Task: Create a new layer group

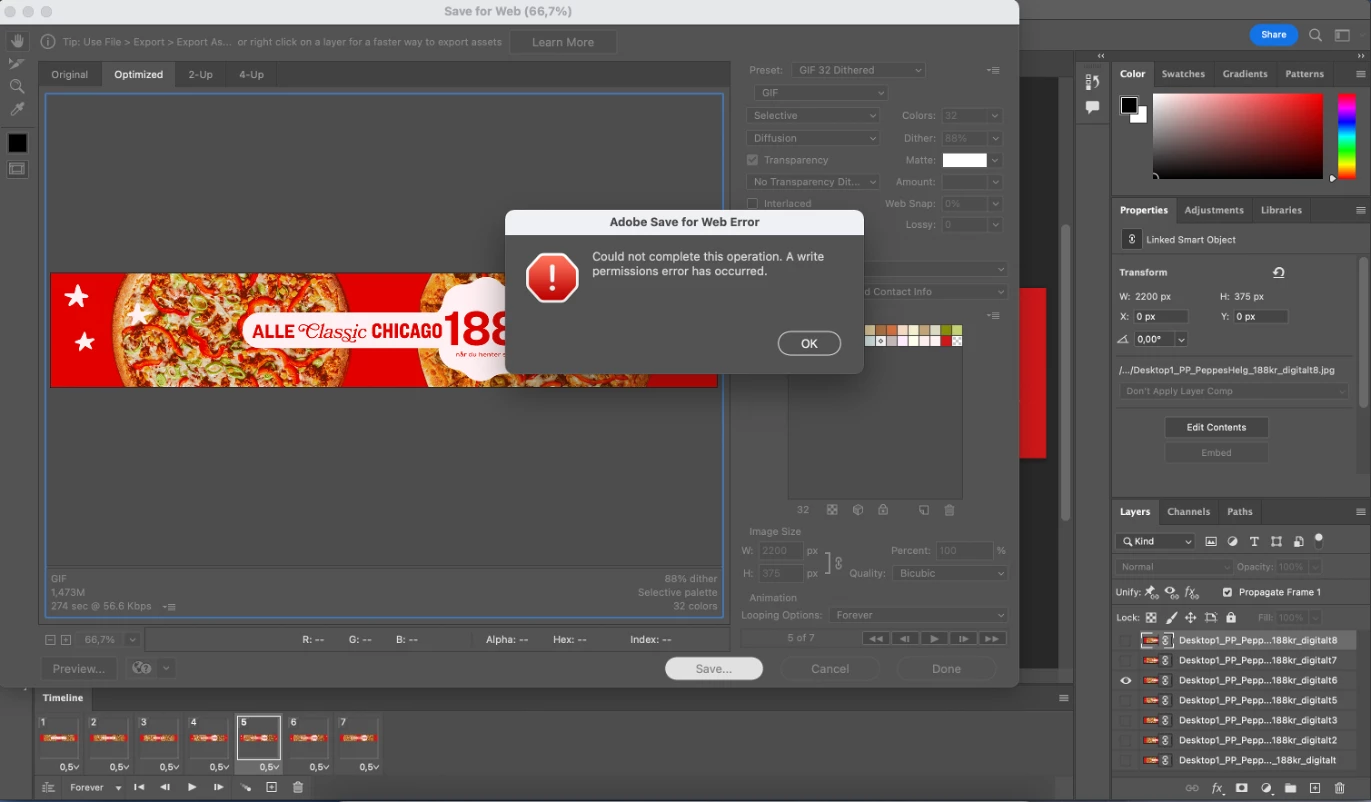Action: click(1290, 788)
